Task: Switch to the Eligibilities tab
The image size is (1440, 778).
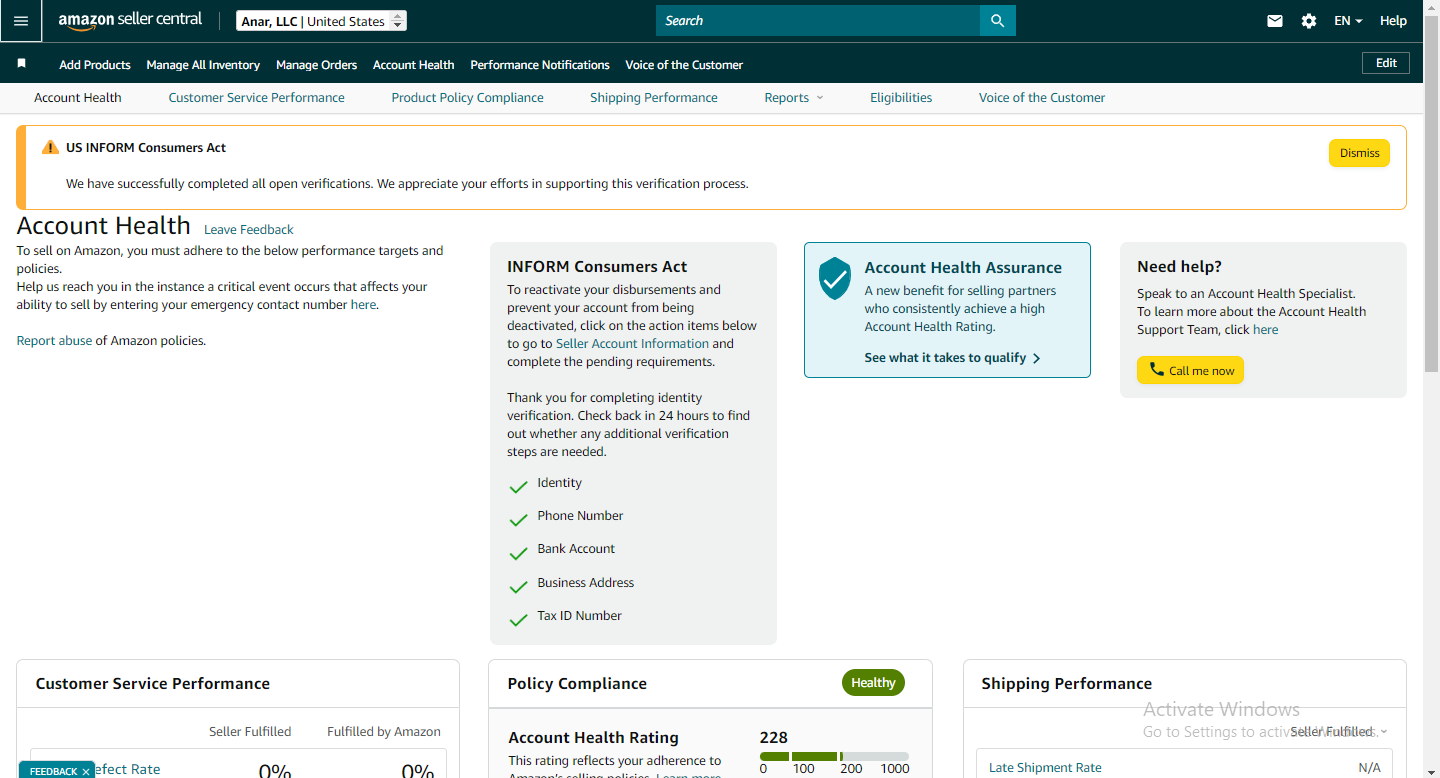Action: (901, 98)
